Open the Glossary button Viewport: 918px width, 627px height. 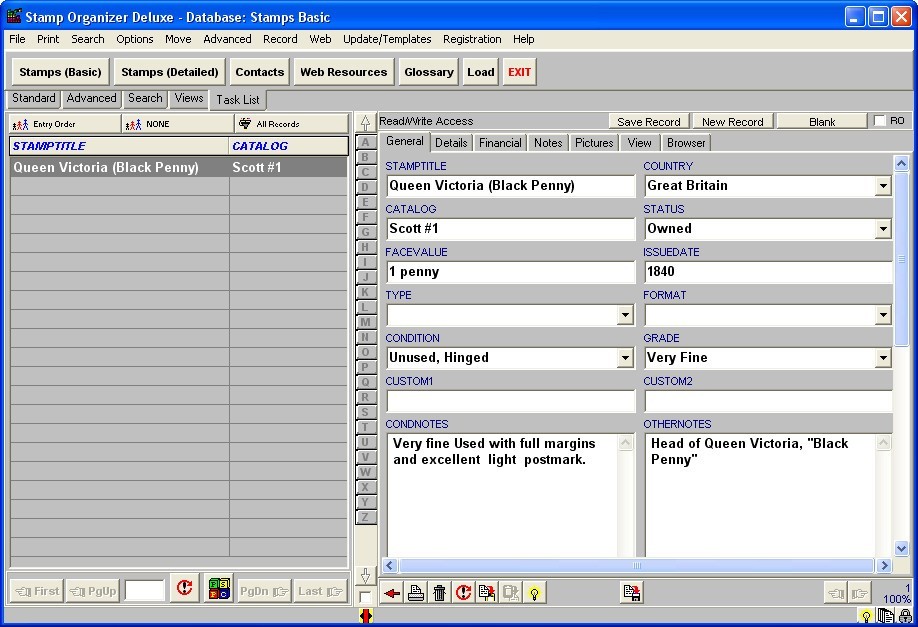pos(429,72)
